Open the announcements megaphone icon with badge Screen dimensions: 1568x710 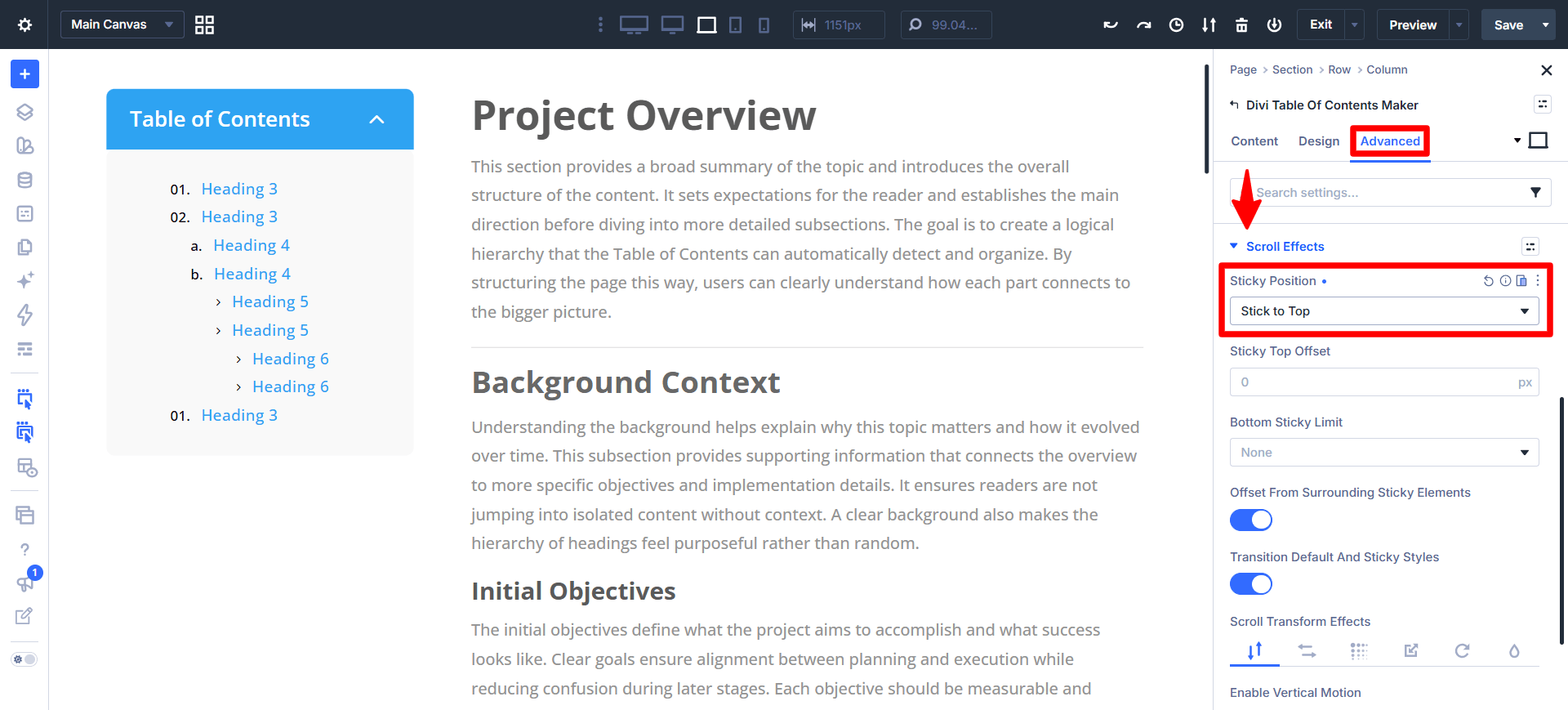(x=25, y=583)
